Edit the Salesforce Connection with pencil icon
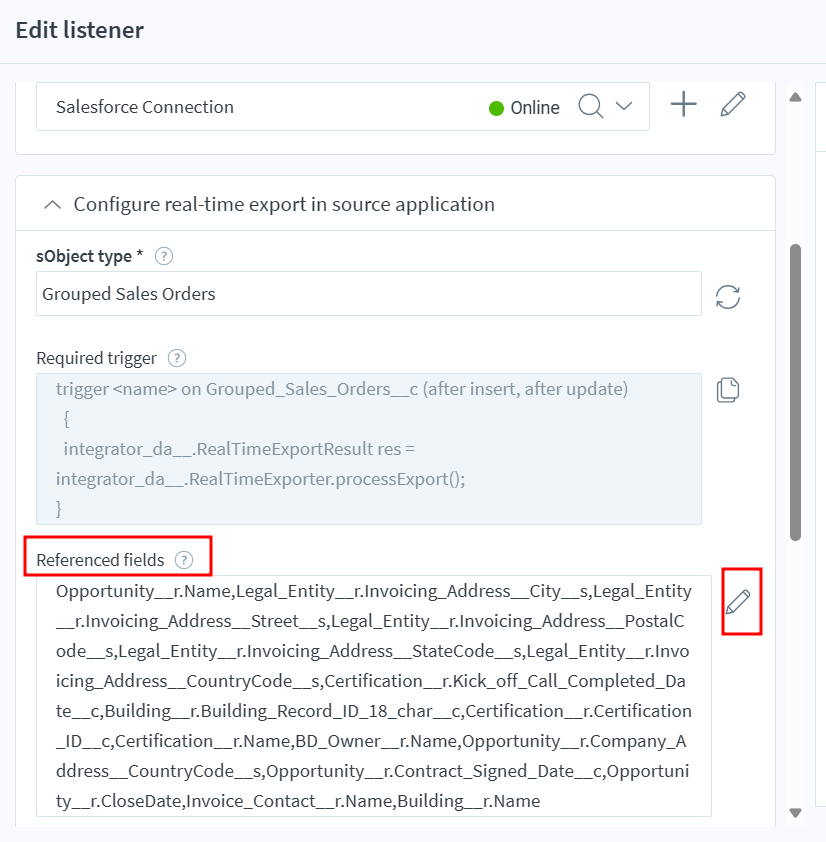826x842 pixels. coord(733,104)
